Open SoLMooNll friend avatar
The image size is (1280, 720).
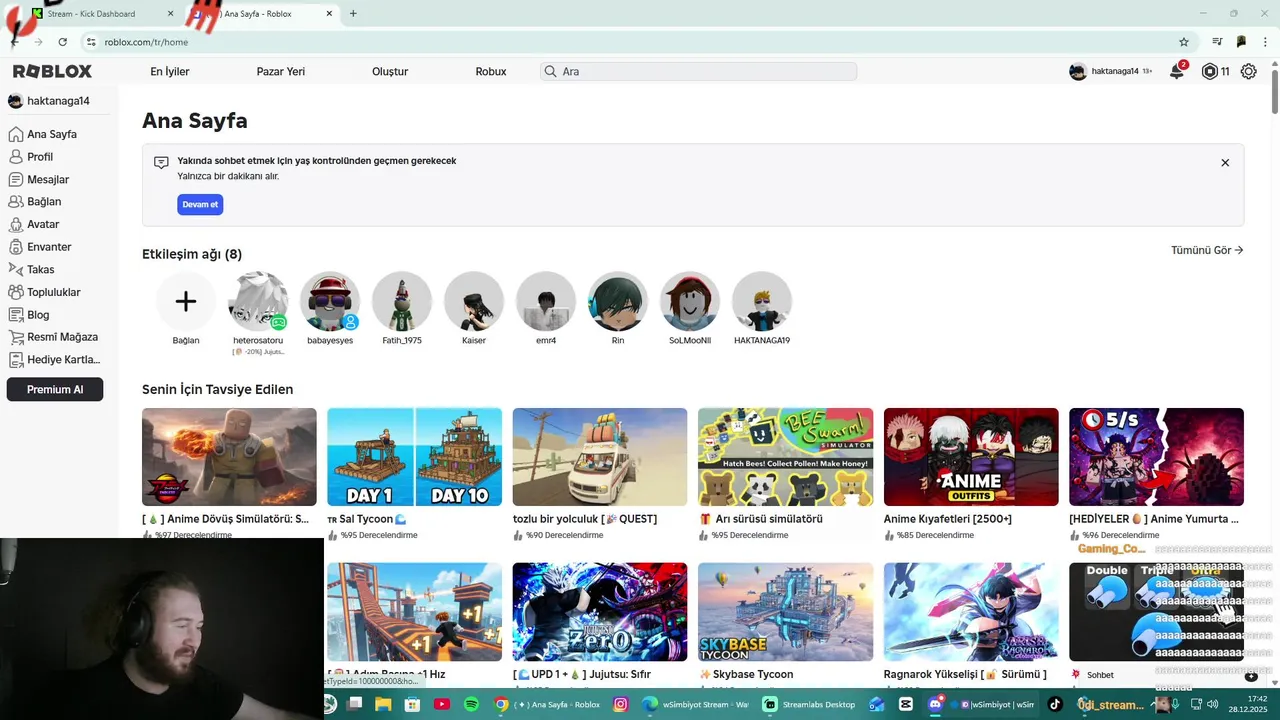[690, 301]
